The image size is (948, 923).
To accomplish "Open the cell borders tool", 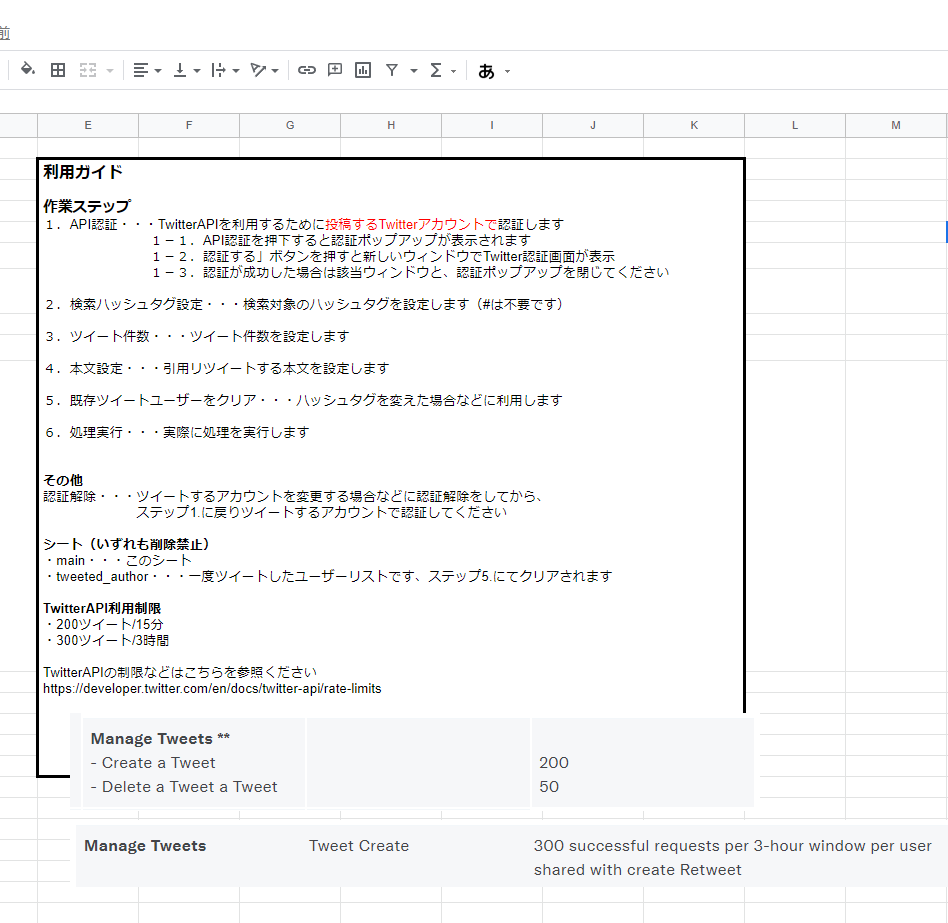I will coord(58,70).
